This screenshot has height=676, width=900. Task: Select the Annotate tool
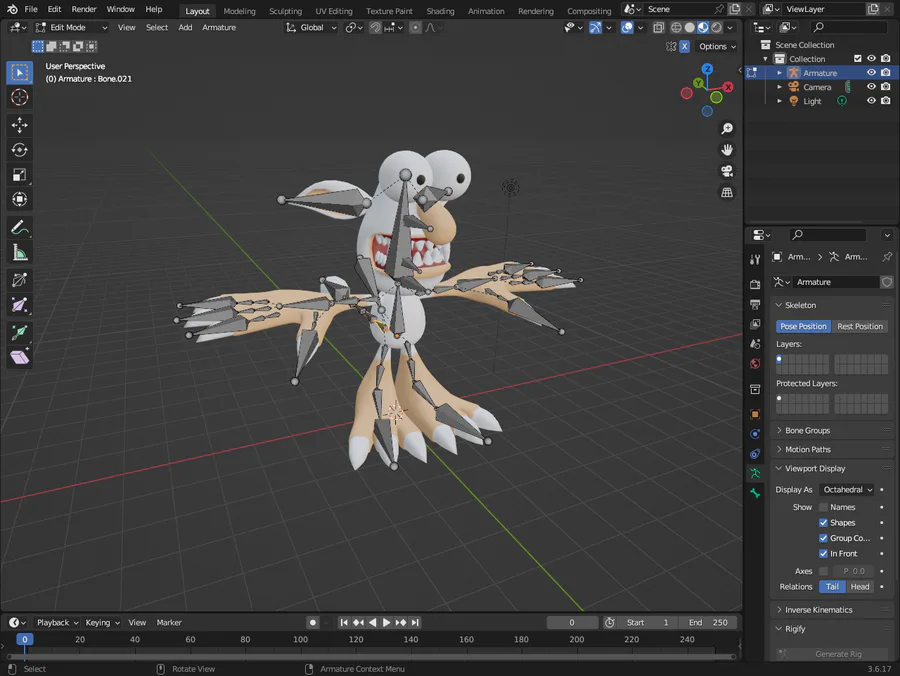[20, 228]
